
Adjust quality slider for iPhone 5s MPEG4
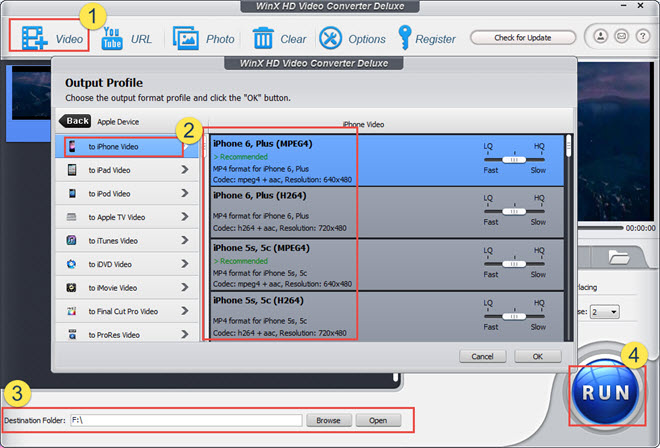click(514, 264)
